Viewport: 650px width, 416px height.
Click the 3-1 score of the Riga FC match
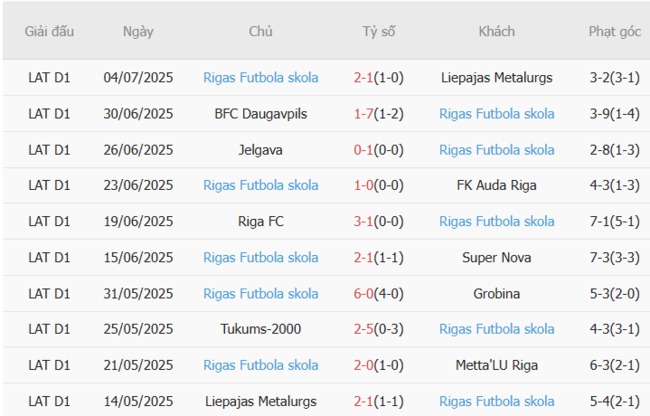[364, 221]
